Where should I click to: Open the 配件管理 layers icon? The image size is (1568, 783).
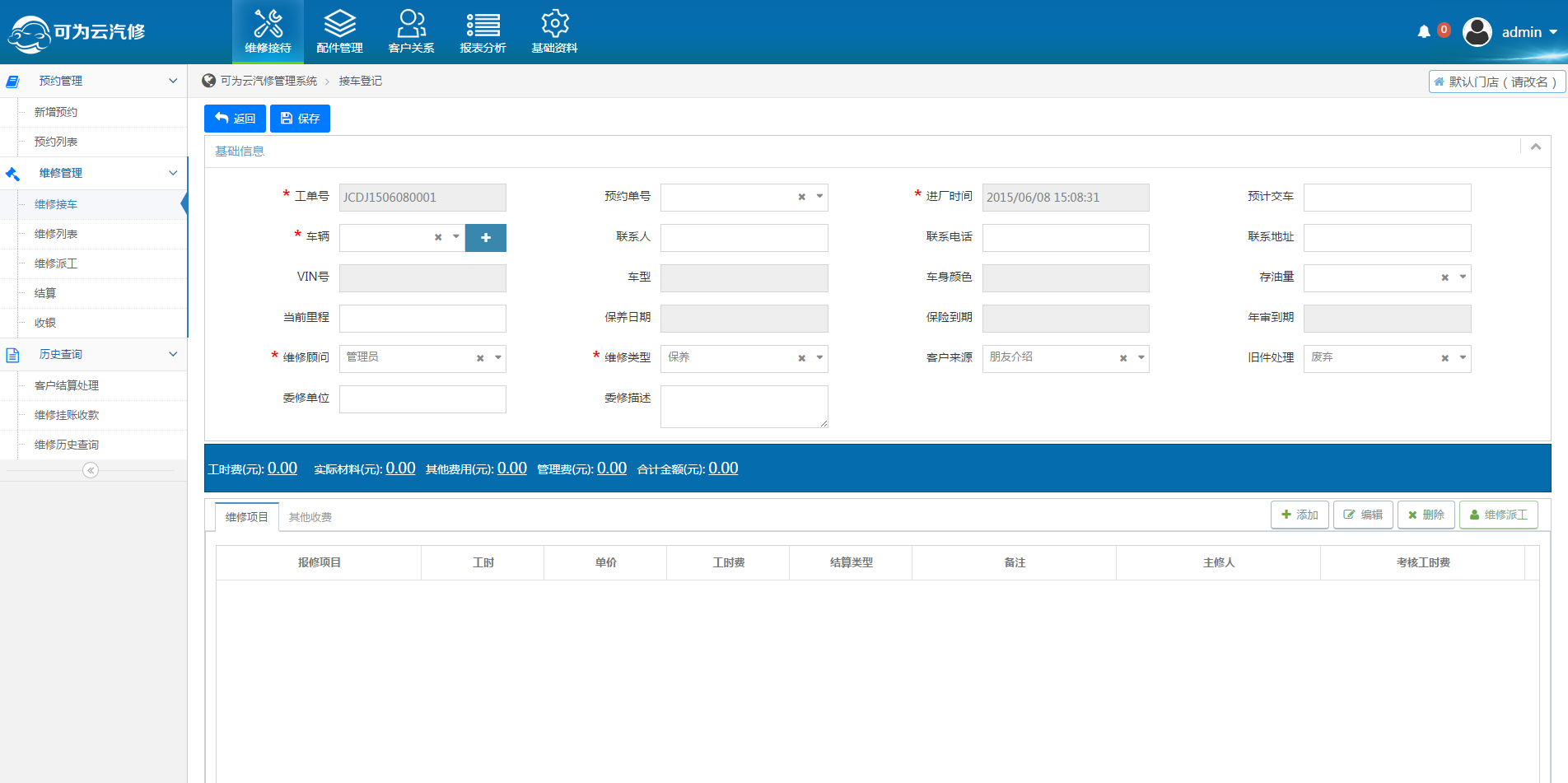[x=339, y=25]
